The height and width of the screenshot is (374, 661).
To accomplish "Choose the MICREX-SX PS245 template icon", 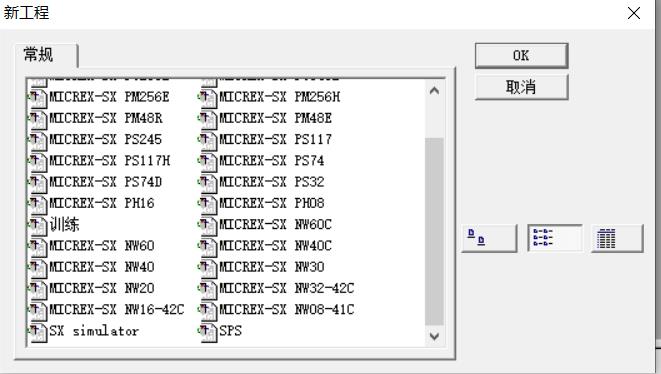I will coord(38,140).
